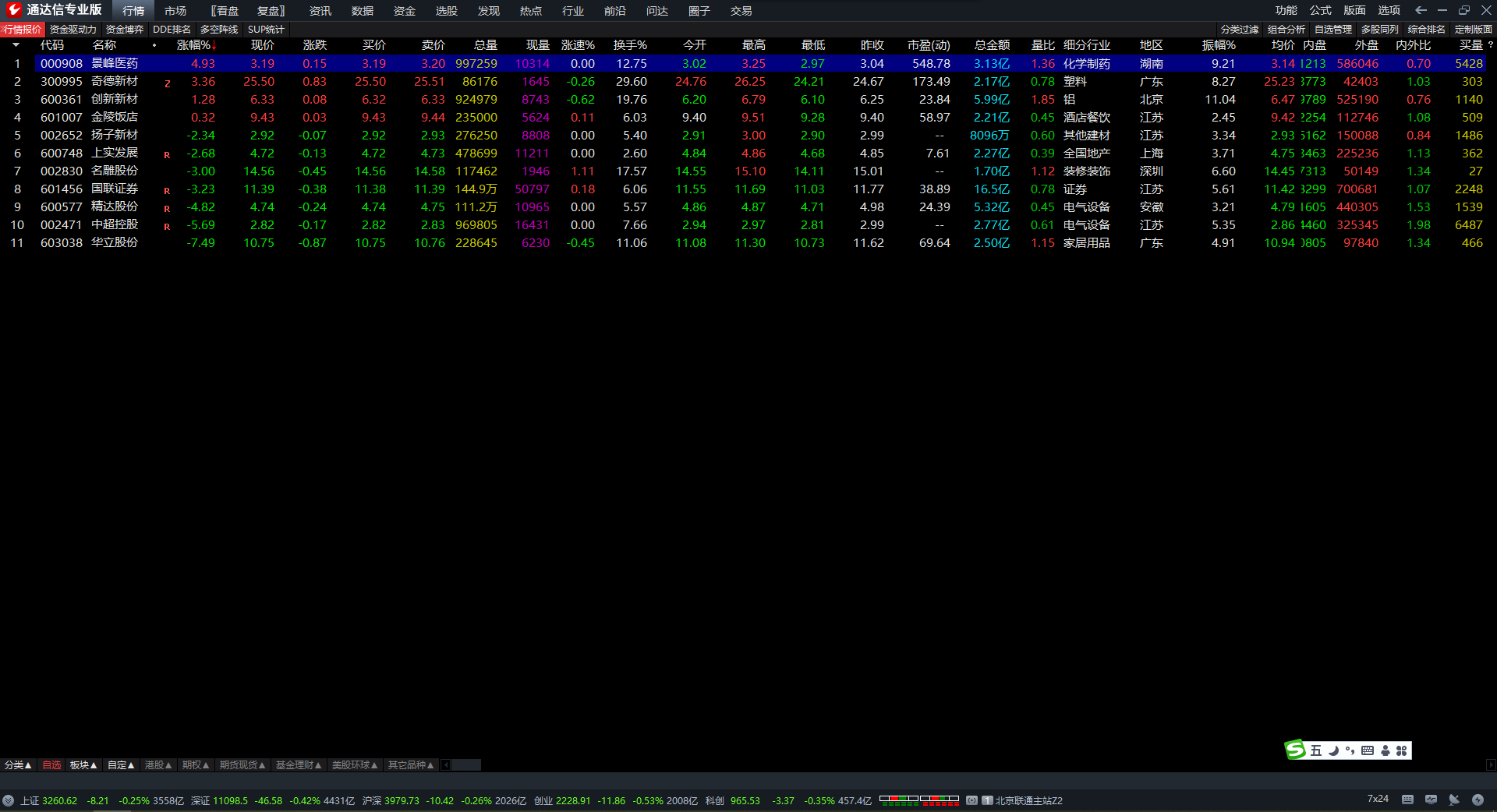The image size is (1497, 812).
Task: Expand the 港股 bottom tab menu
Action: (x=158, y=765)
